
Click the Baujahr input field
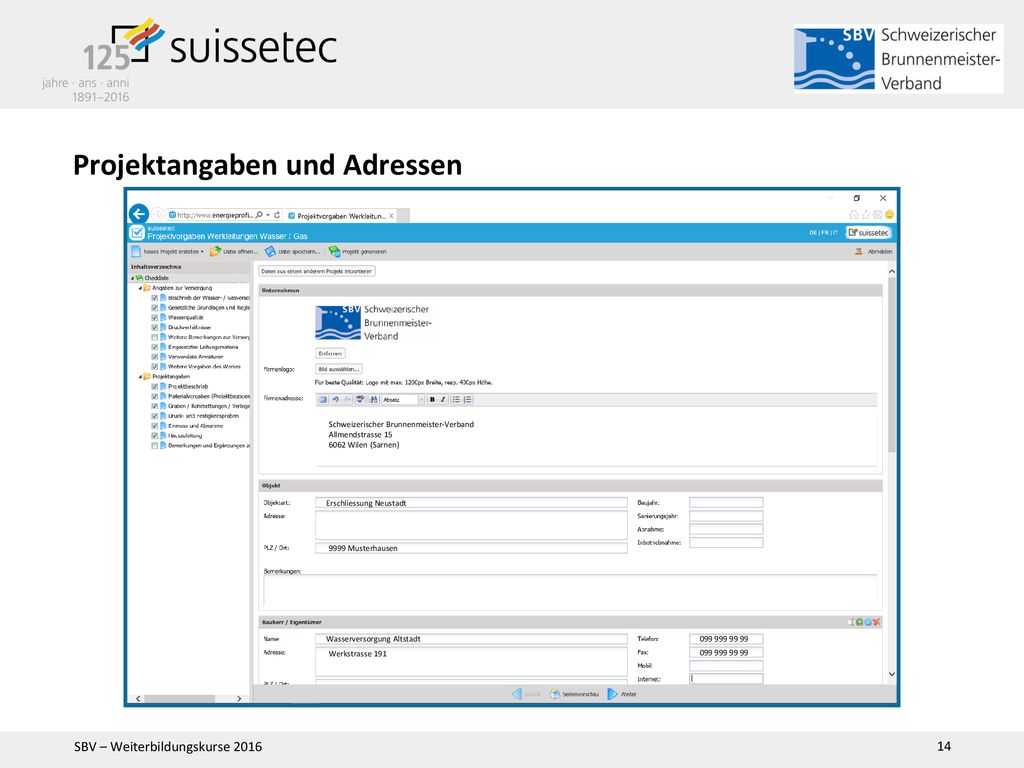click(726, 502)
